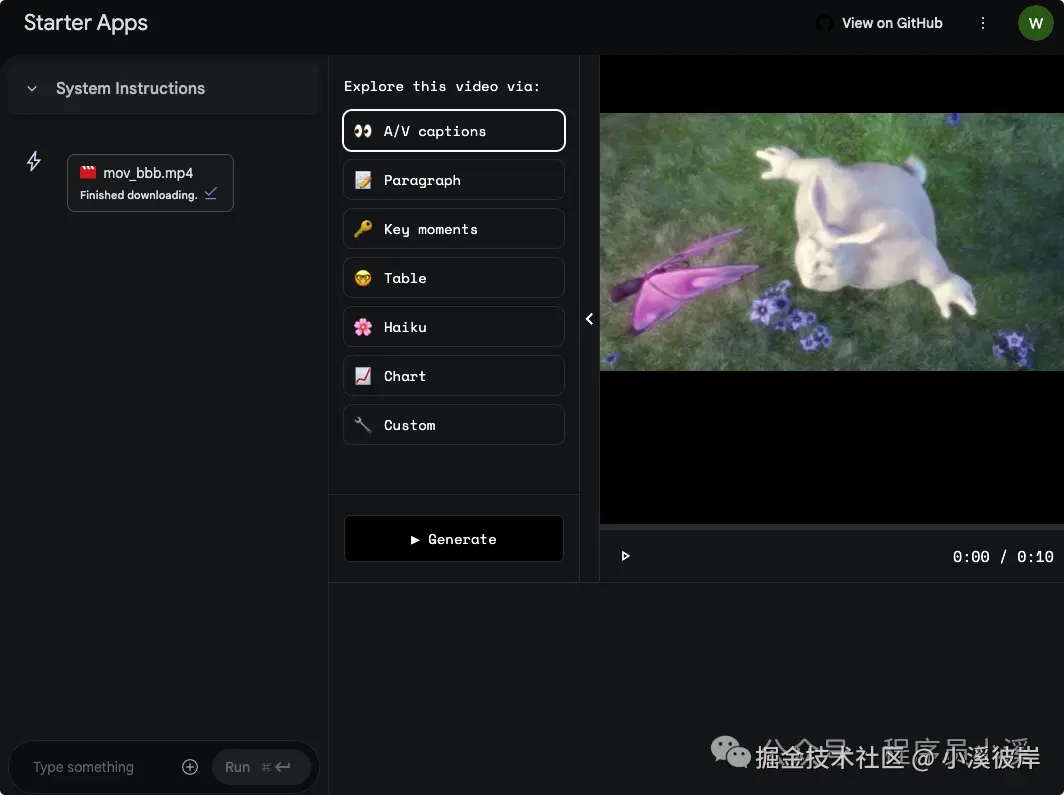1064x795 pixels.
Task: Select the Haiku cherry blossom icon
Action: coord(362,327)
